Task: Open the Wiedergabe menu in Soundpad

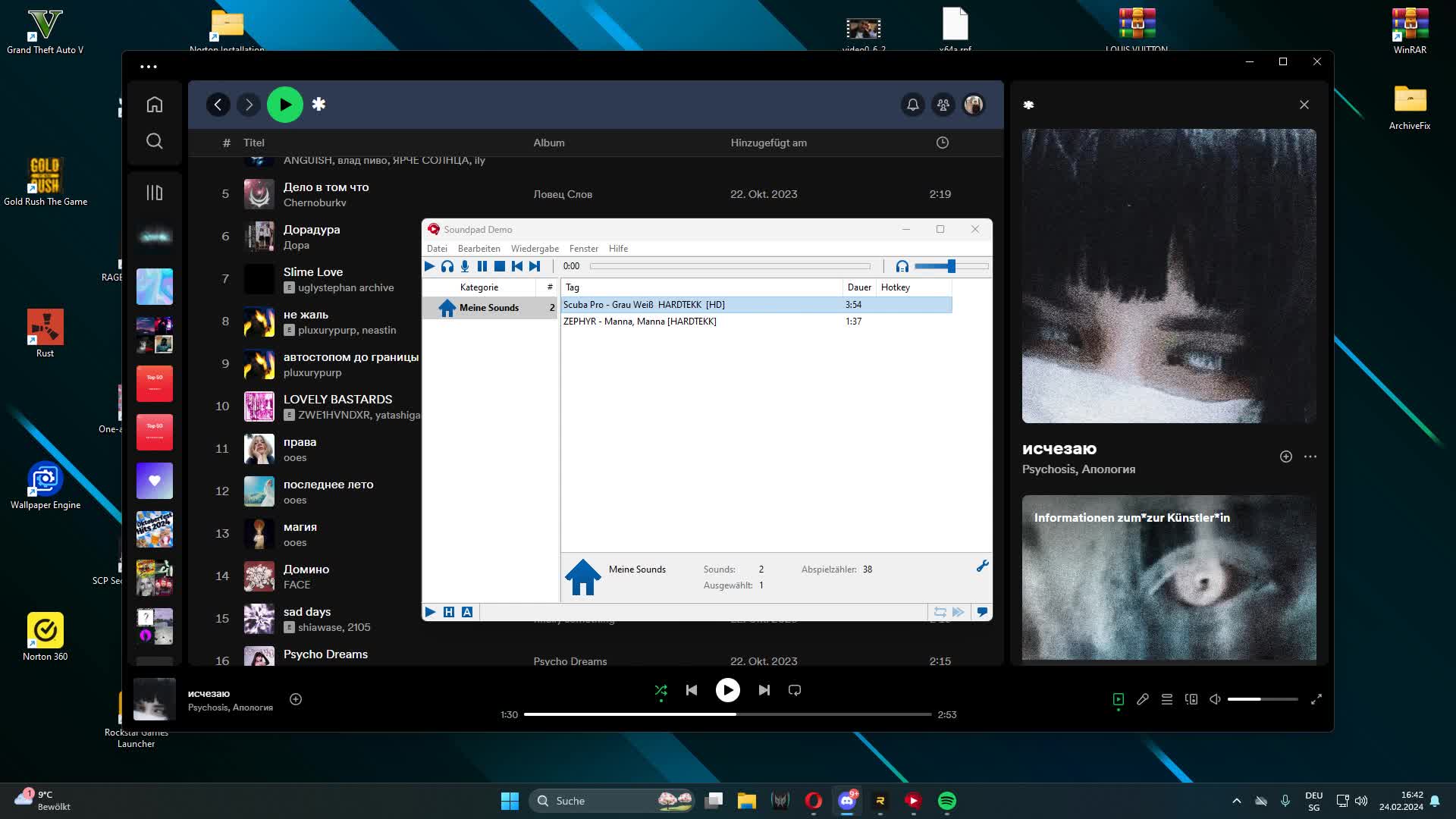Action: pyautogui.click(x=535, y=249)
